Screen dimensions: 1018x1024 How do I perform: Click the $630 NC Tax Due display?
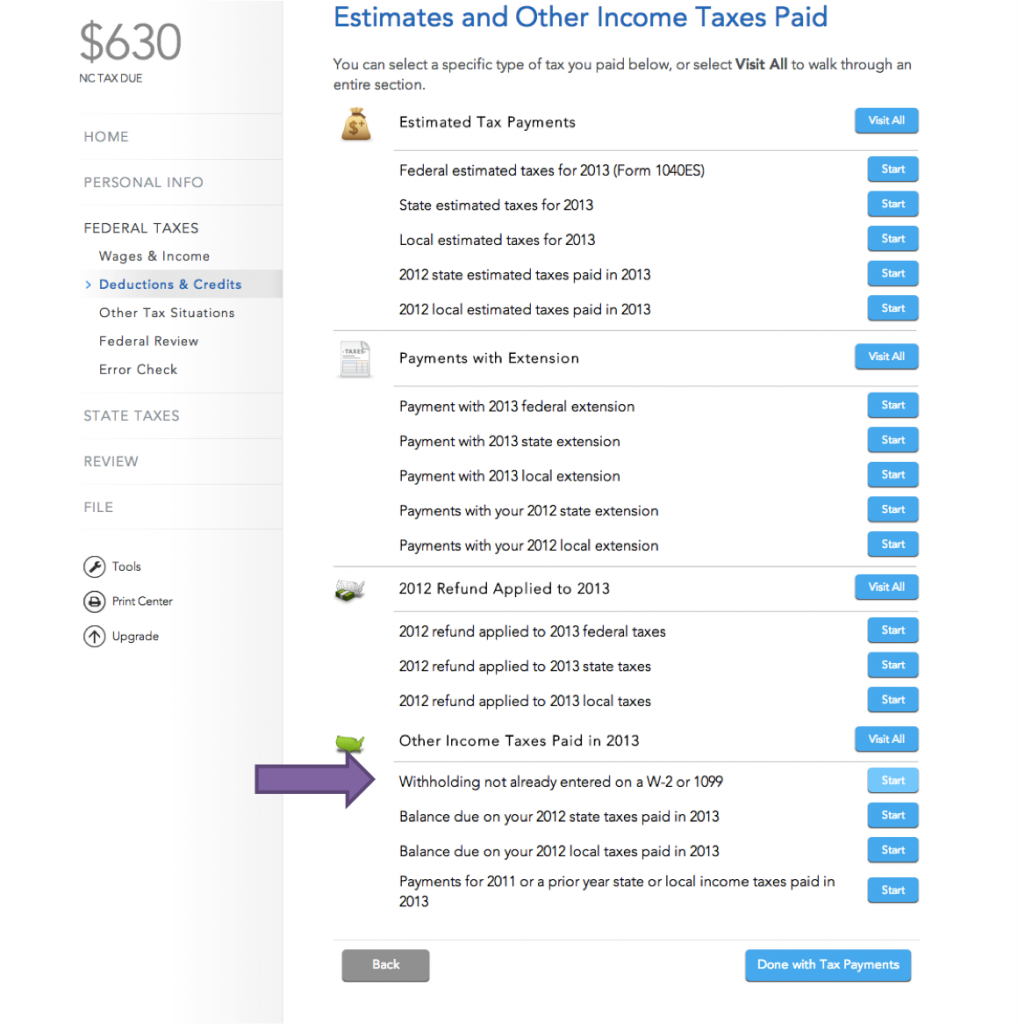[x=130, y=48]
